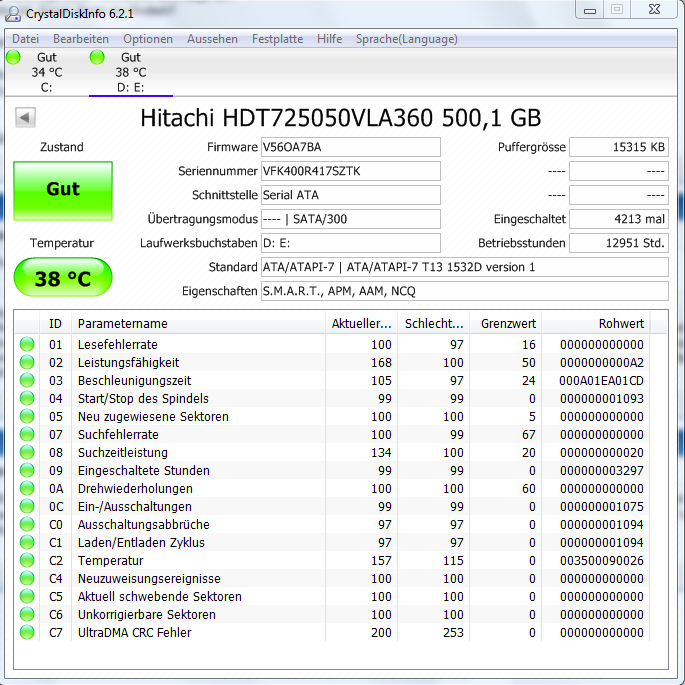Open the Aussehen menu
Screen dimensions: 685x685
pyautogui.click(x=212, y=39)
